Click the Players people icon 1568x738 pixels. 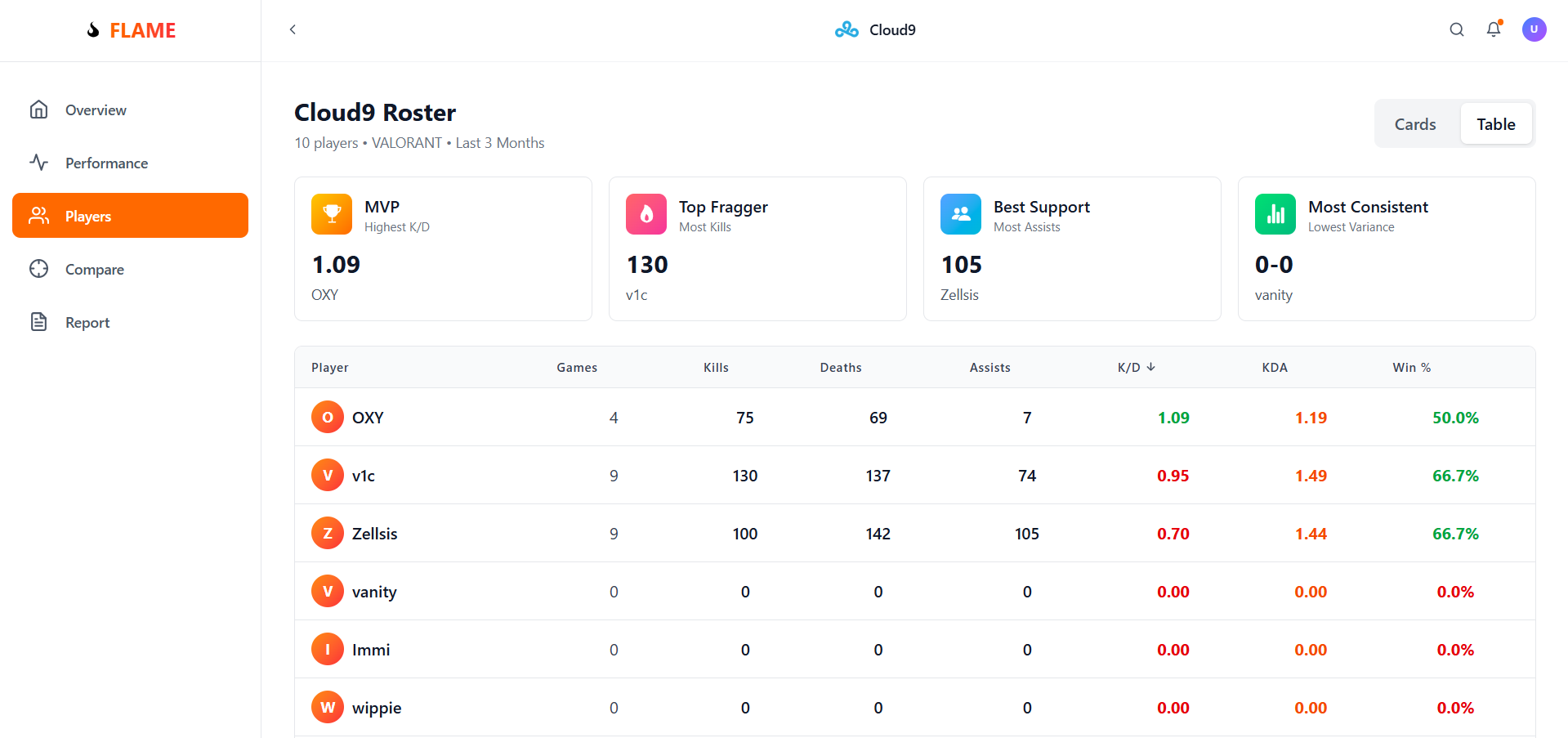click(x=38, y=216)
